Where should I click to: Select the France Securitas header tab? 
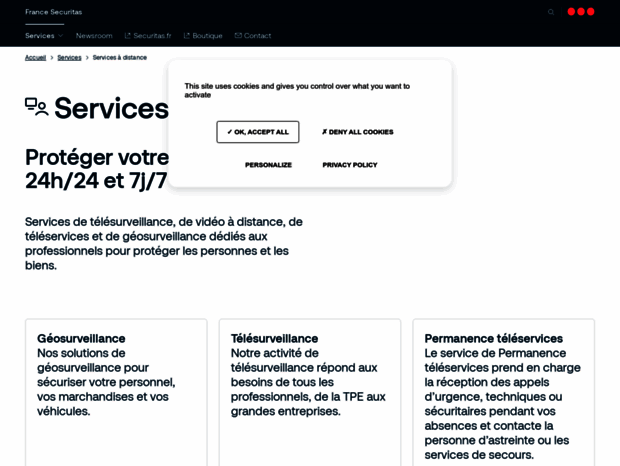[53, 12]
